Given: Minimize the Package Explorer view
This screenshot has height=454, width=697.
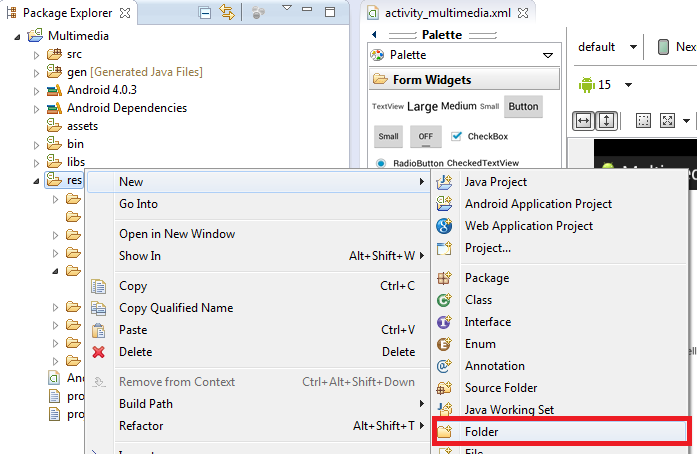Looking at the screenshot, I should click(307, 9).
